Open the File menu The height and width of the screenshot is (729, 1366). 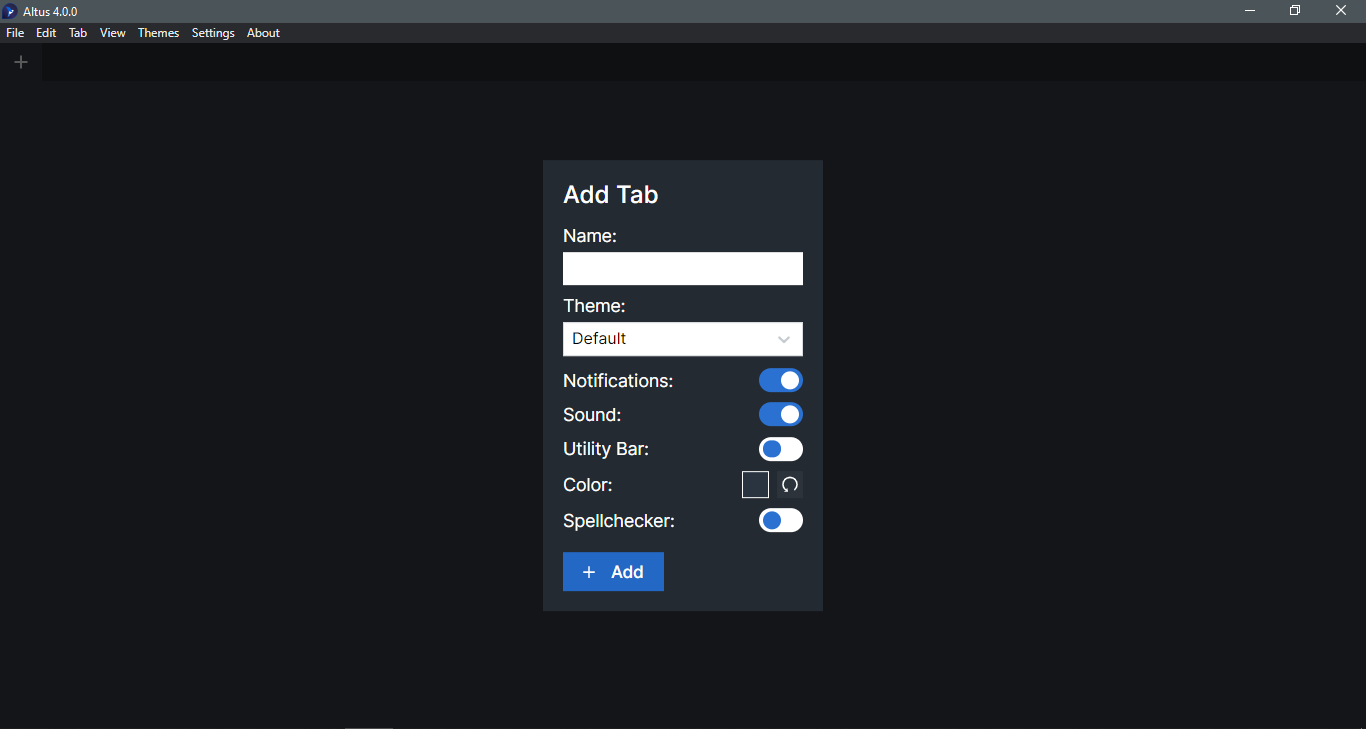pyautogui.click(x=15, y=33)
